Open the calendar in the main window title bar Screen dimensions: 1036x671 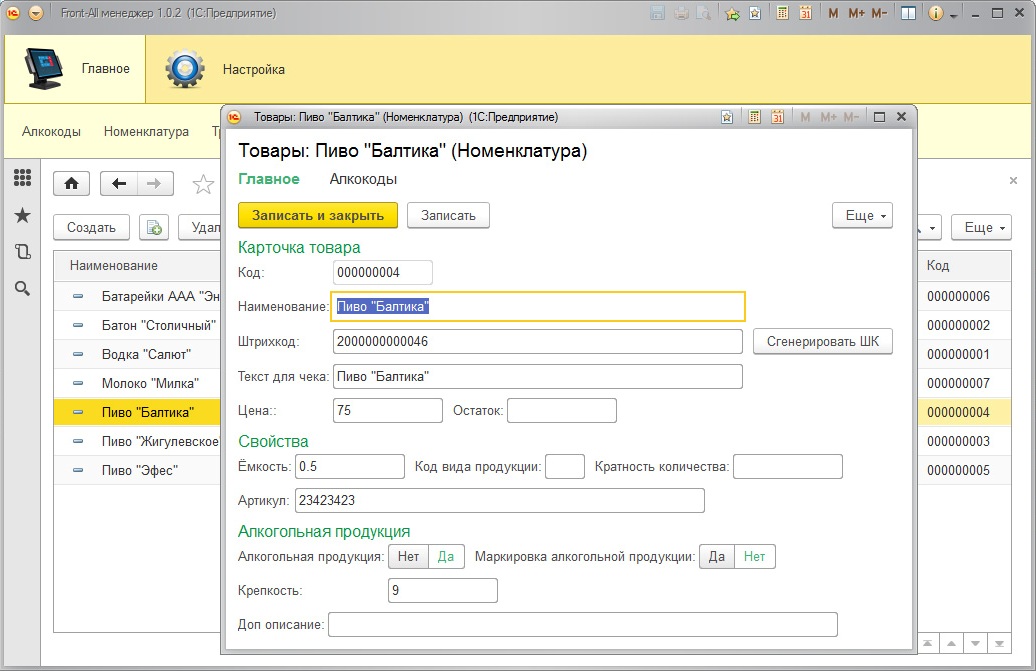tap(805, 13)
